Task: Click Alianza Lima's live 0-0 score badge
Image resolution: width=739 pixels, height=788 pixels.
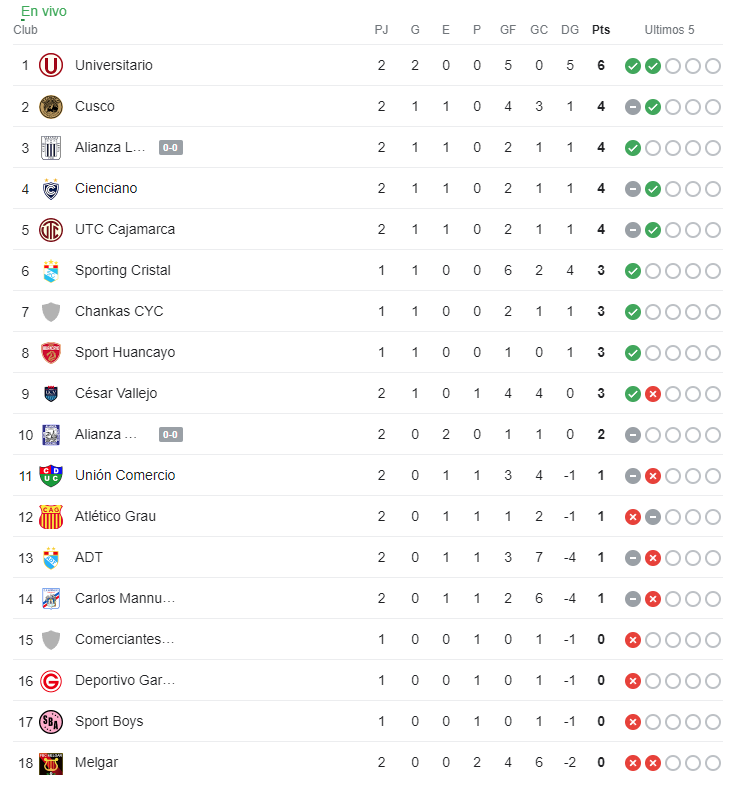Action: point(170,148)
